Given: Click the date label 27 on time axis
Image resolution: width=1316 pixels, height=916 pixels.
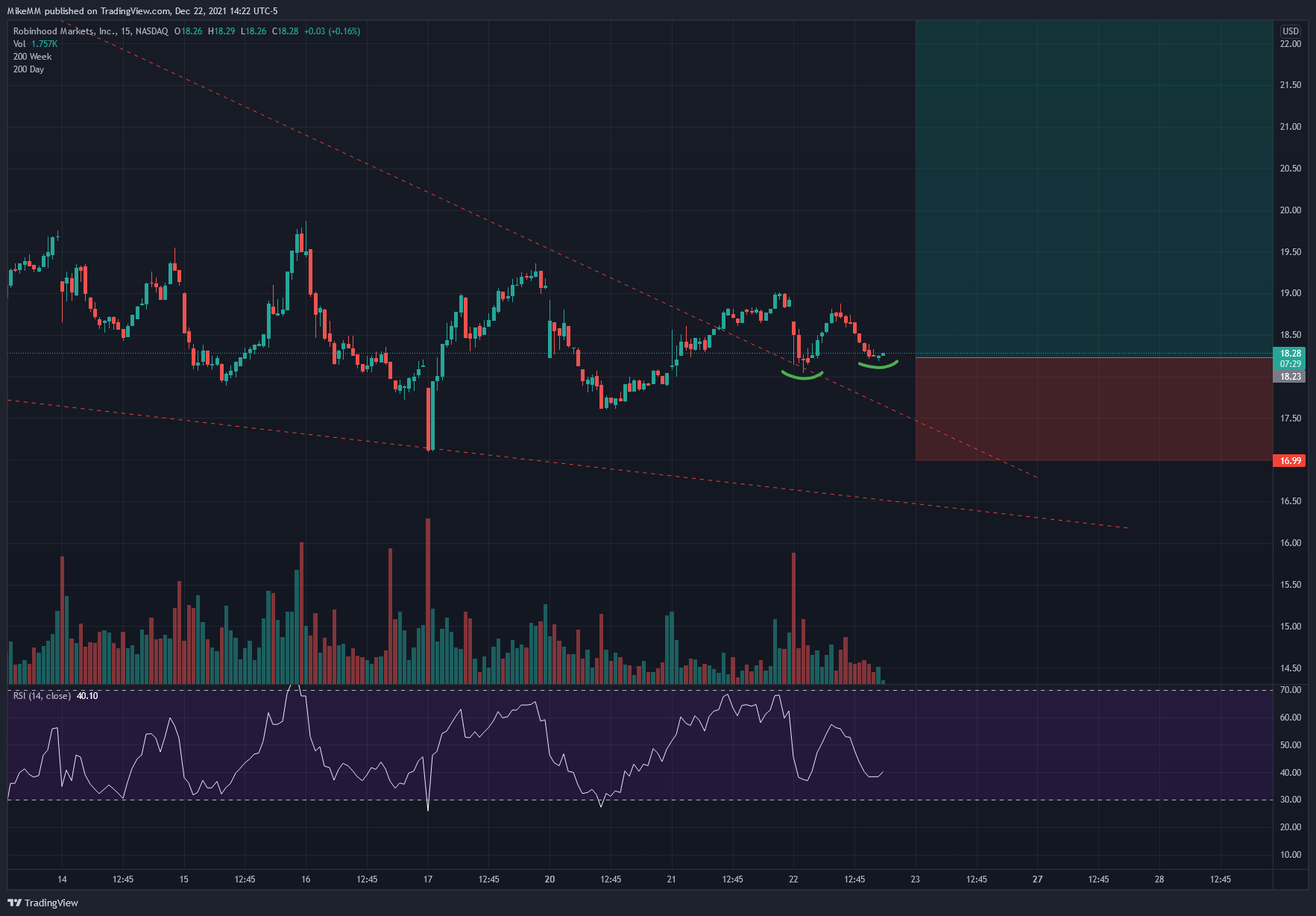Looking at the screenshot, I should coord(1037,879).
